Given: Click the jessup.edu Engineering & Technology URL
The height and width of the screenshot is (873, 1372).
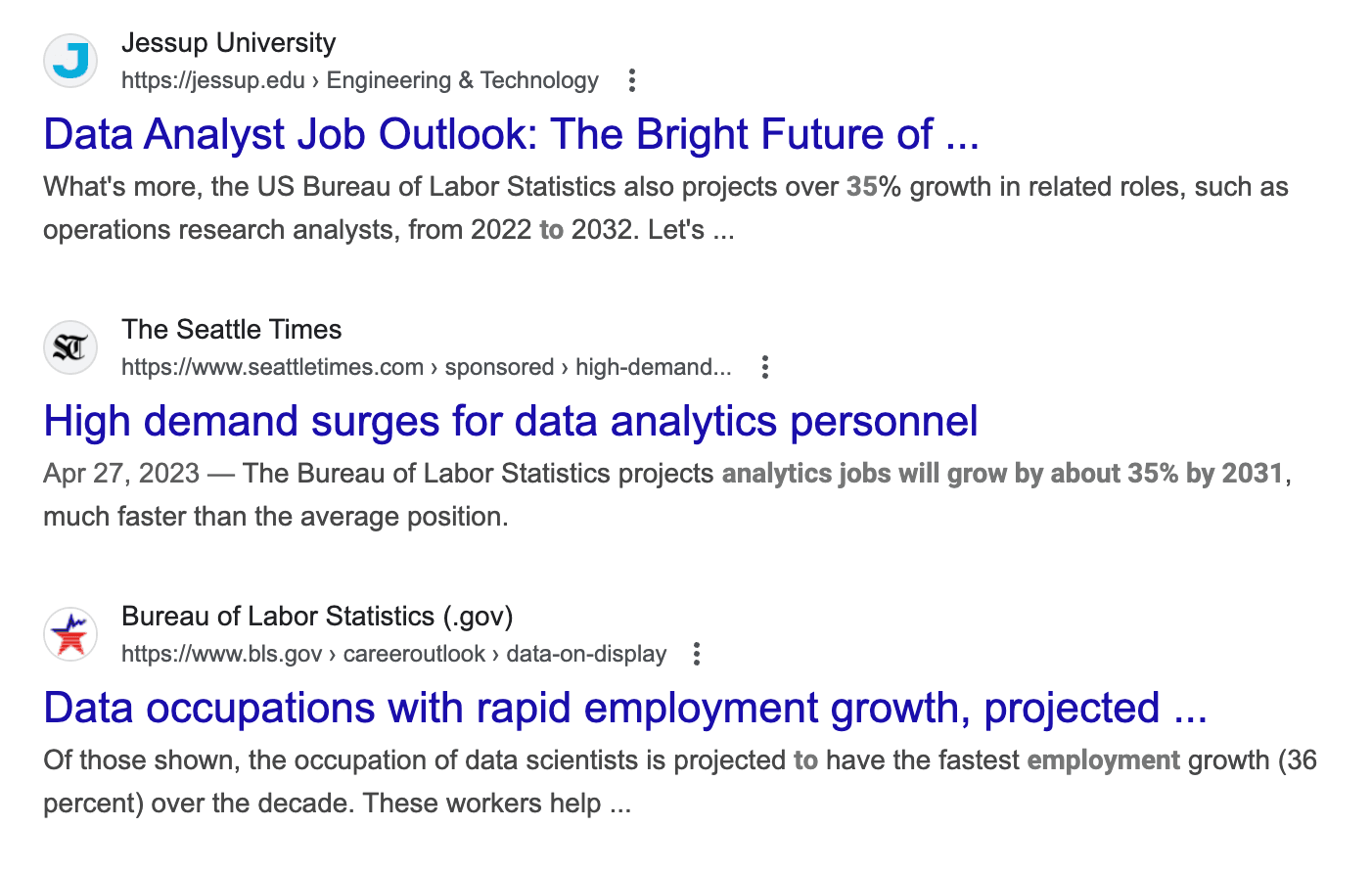Looking at the screenshot, I should (359, 80).
